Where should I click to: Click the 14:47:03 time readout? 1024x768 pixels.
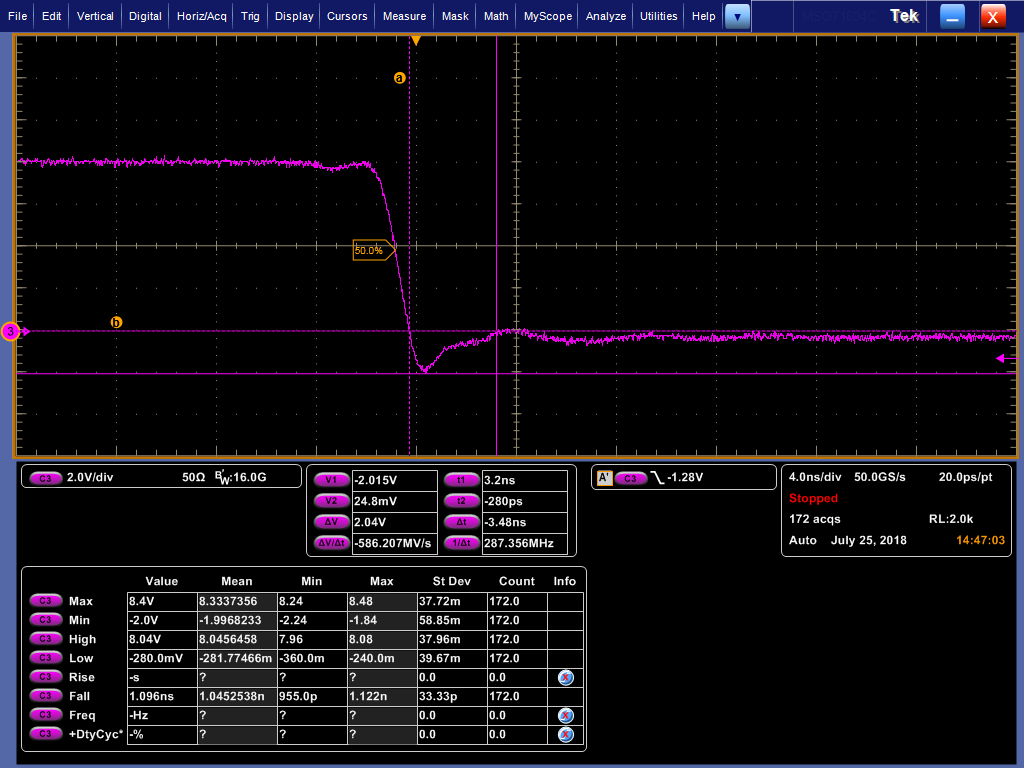tap(980, 540)
